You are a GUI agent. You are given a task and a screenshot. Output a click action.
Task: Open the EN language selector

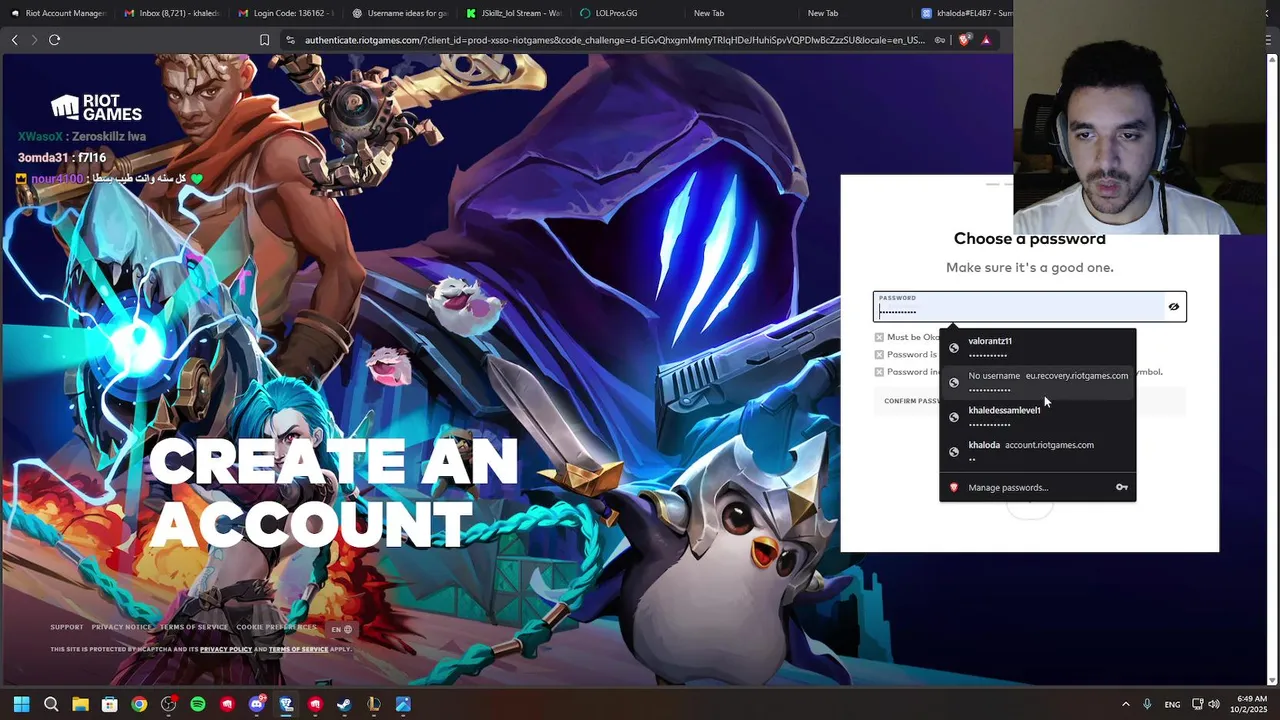(x=341, y=629)
